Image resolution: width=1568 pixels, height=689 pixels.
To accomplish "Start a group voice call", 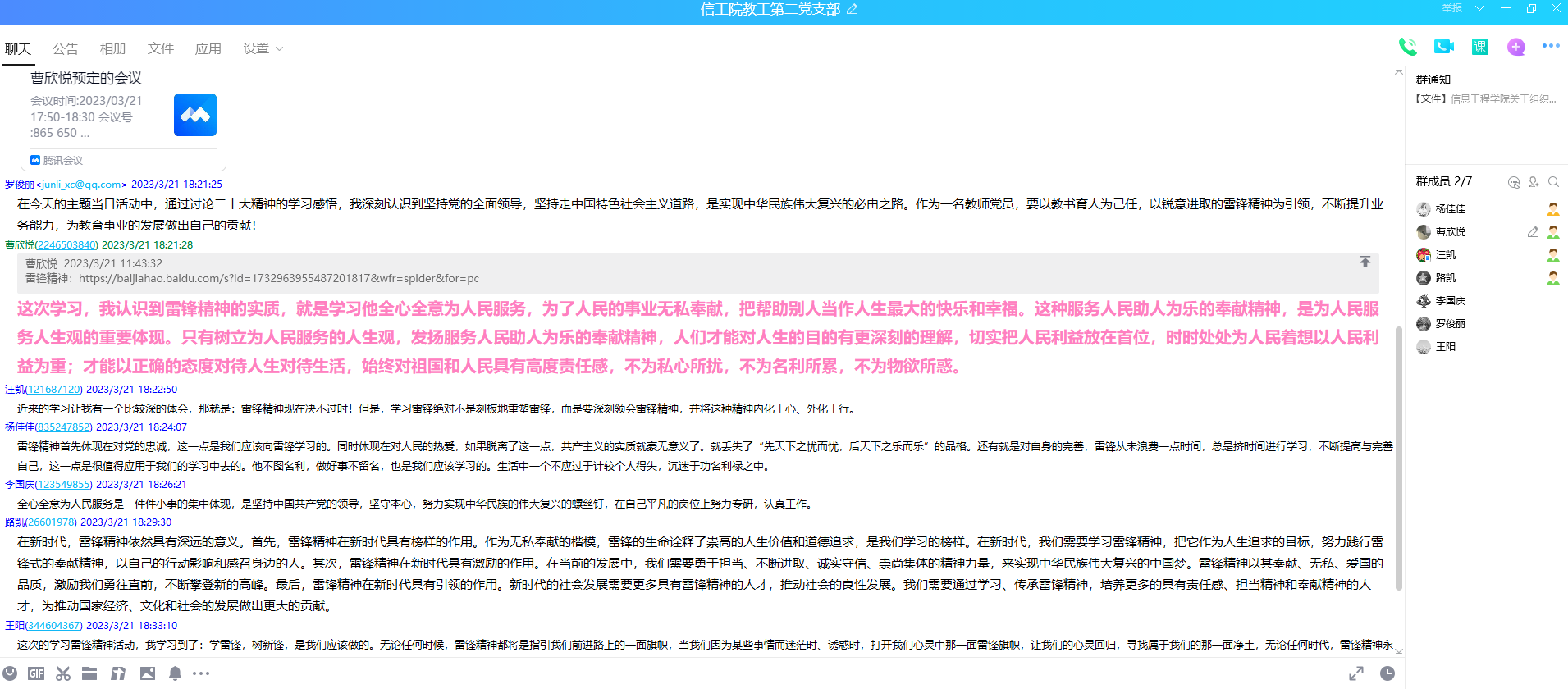I will (x=1407, y=47).
